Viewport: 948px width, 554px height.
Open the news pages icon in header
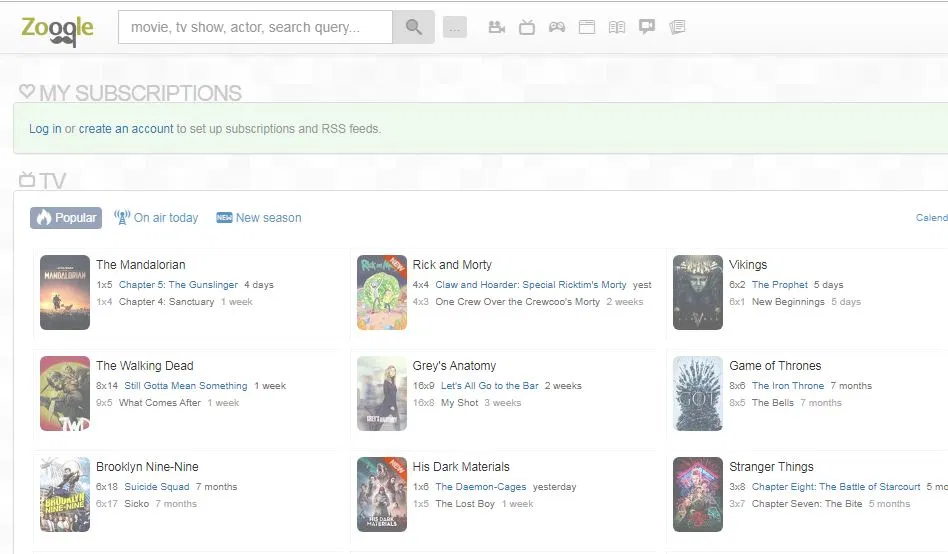pos(677,27)
